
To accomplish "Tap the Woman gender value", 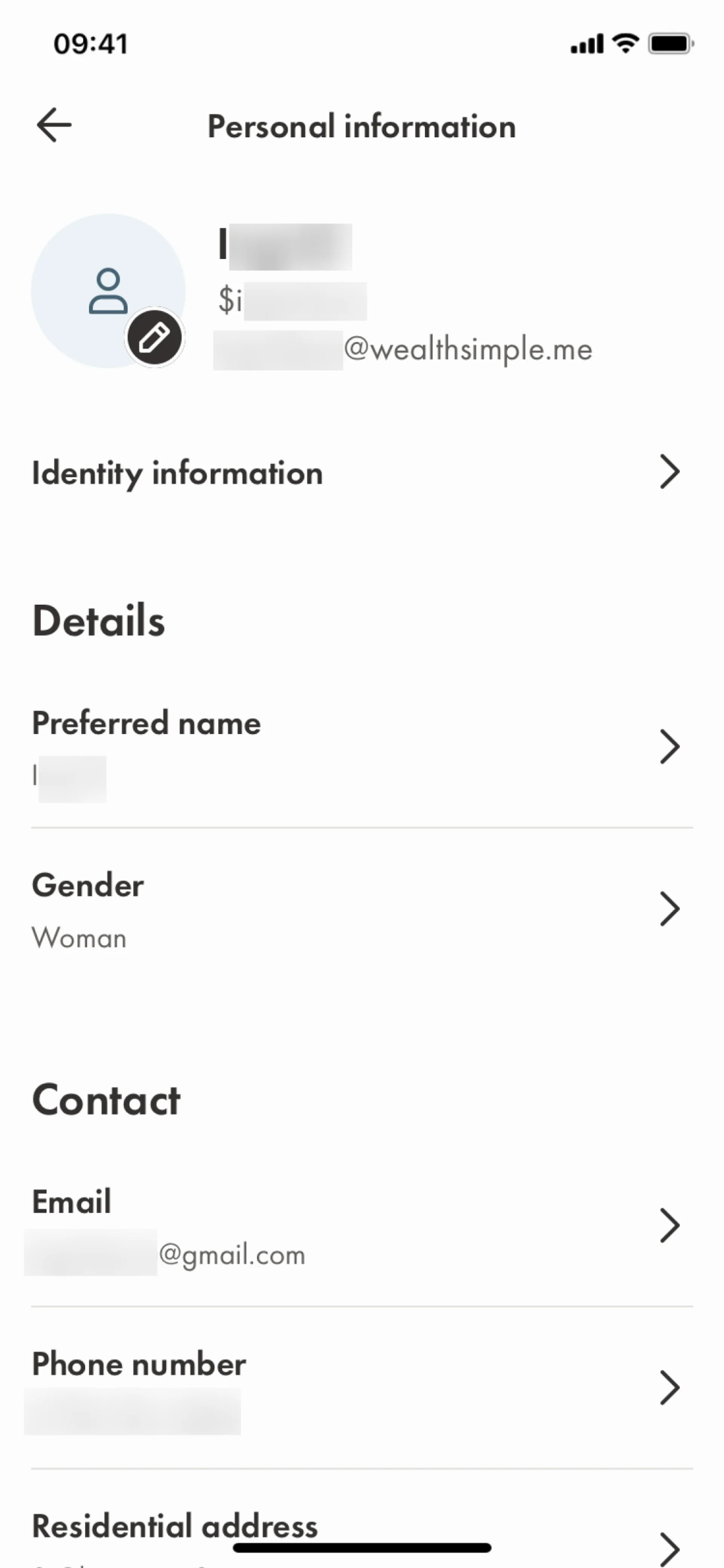I will (x=79, y=938).
